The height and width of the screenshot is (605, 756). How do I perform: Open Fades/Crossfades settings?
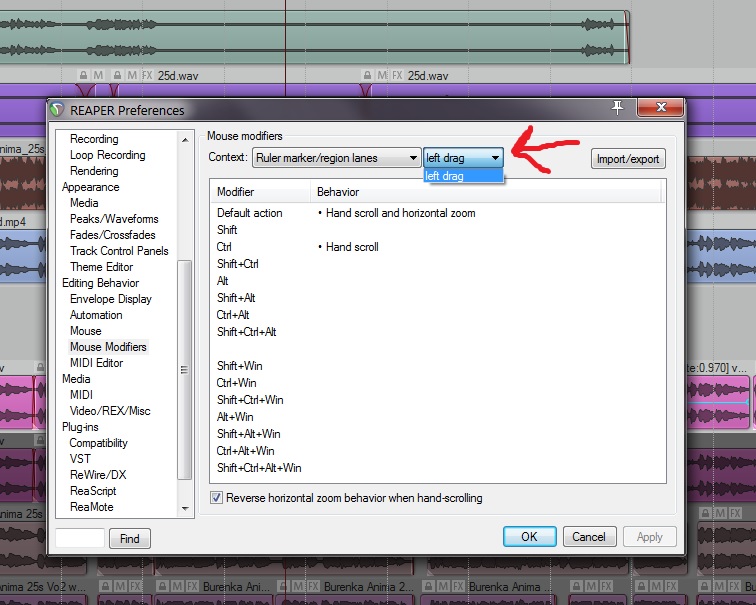(113, 235)
